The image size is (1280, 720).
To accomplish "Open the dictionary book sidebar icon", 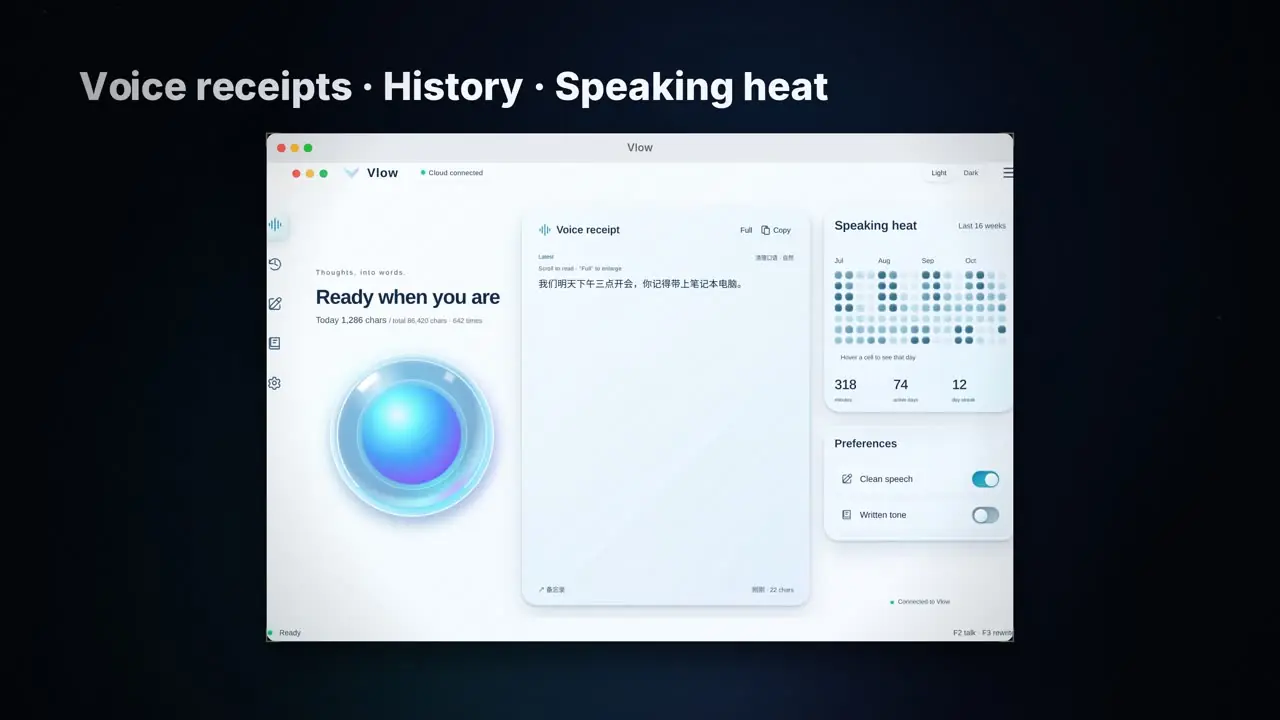I will pos(275,343).
